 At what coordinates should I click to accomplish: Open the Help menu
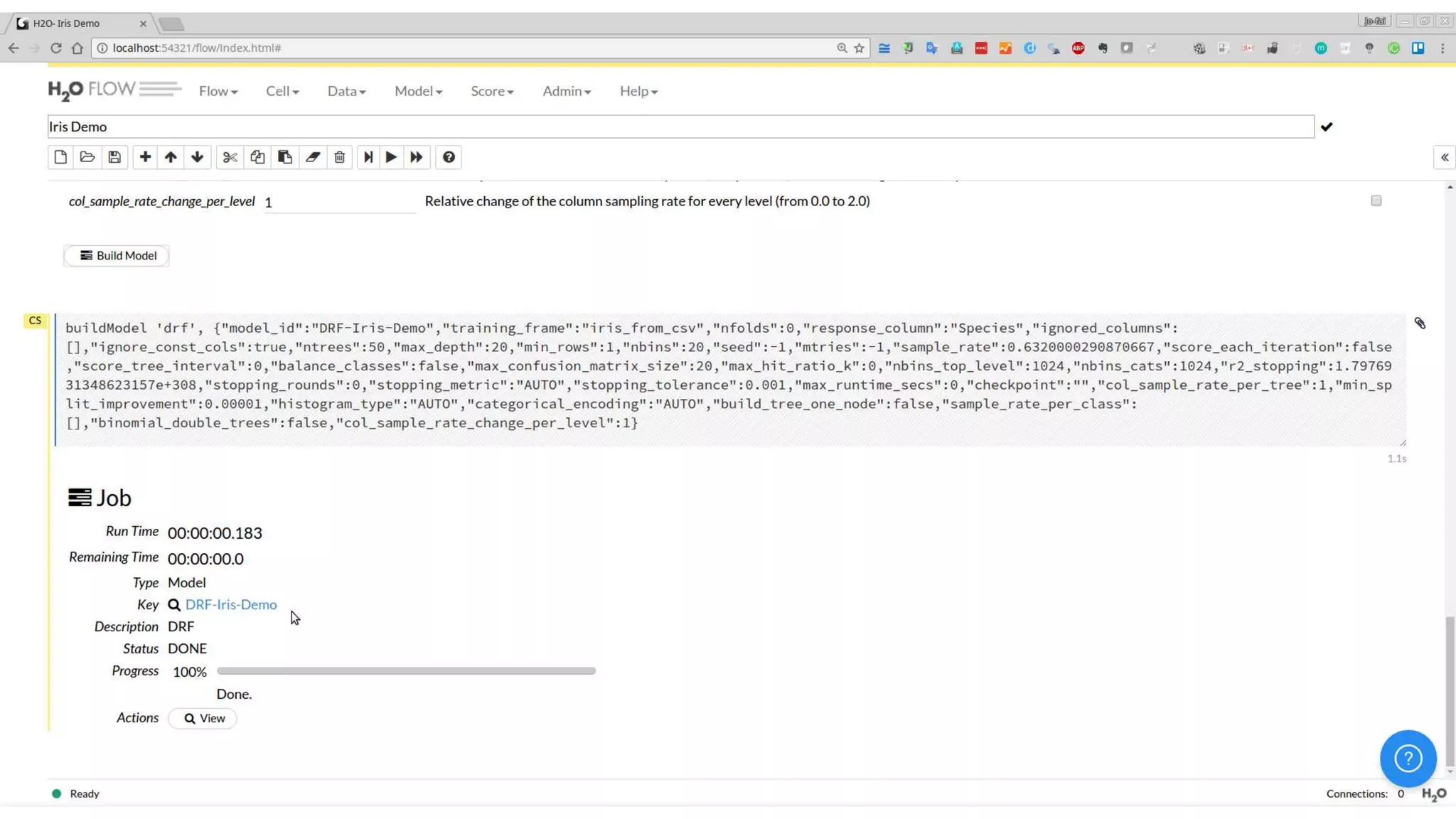(638, 91)
